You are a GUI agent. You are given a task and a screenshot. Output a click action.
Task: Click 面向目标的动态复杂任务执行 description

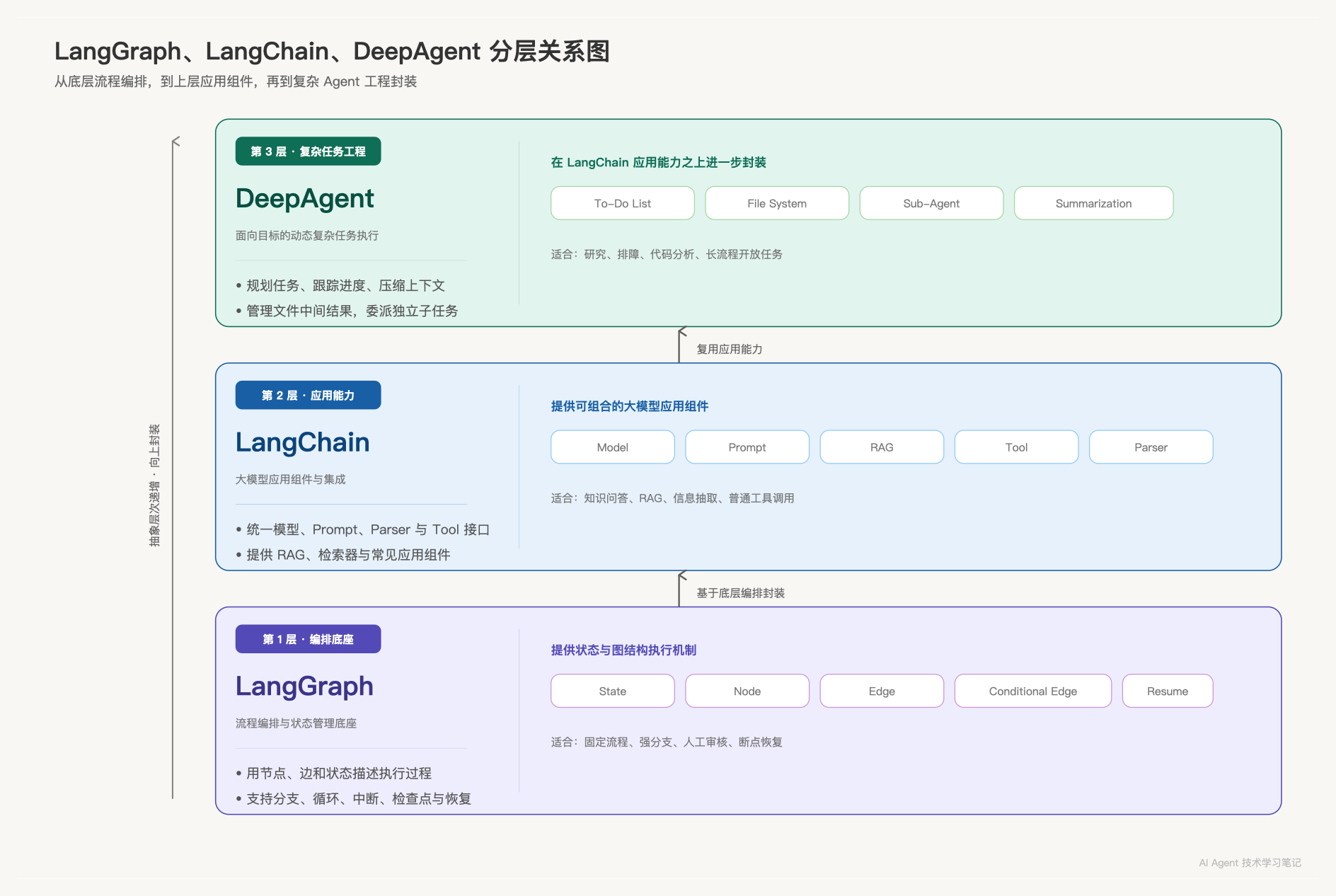click(307, 236)
